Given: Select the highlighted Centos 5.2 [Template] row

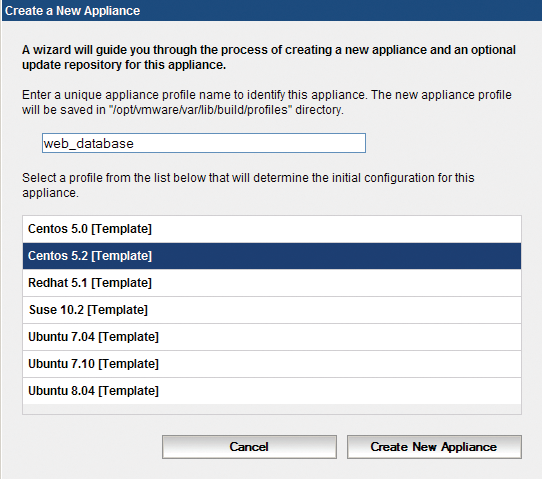Looking at the screenshot, I should tap(272, 256).
